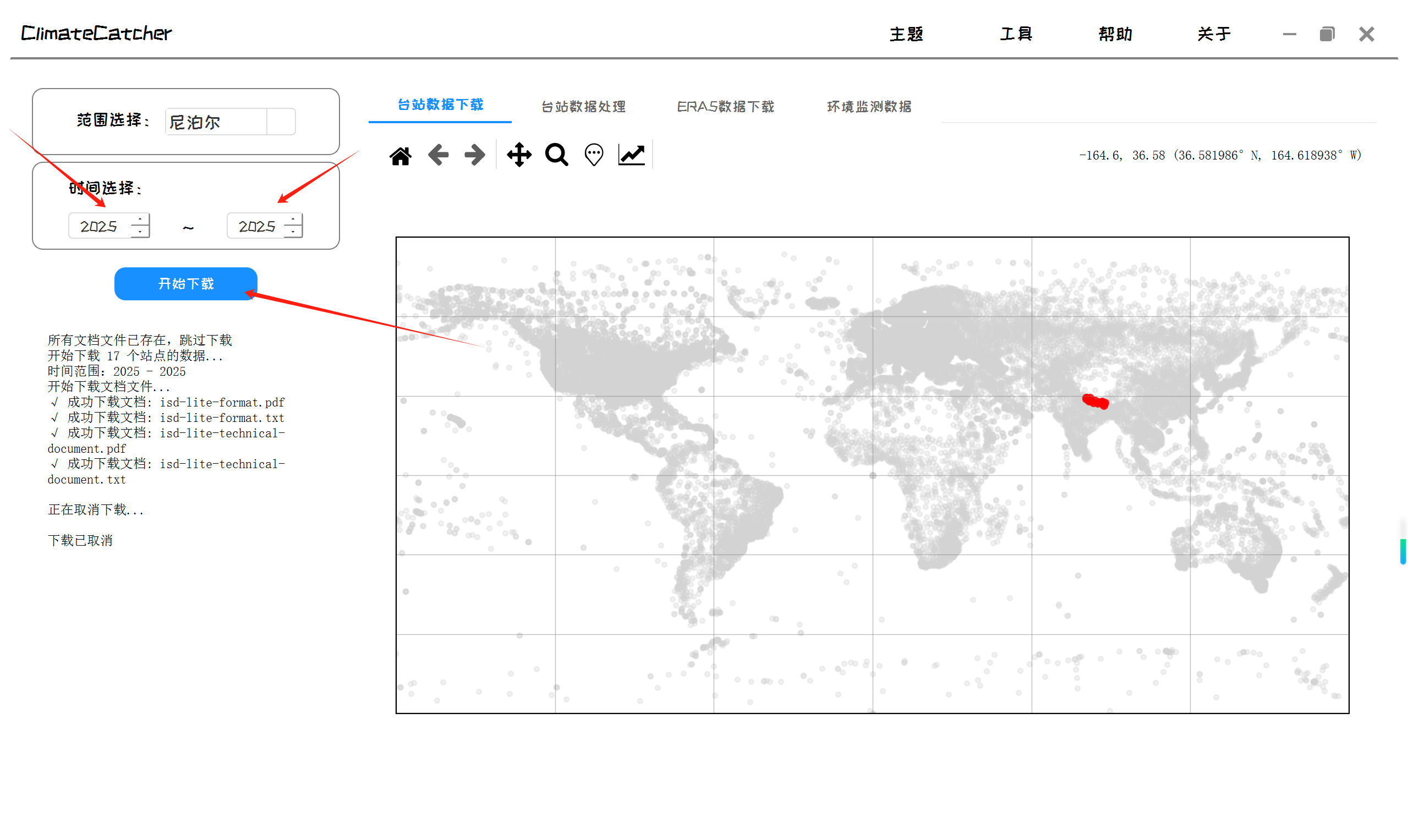Viewport: 1408px width, 840px height.
Task: Click the line chart plot icon
Action: pyautogui.click(x=631, y=155)
